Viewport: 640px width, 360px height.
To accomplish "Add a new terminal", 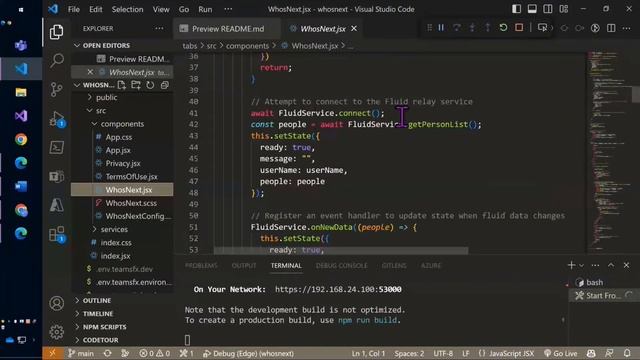I will [571, 265].
